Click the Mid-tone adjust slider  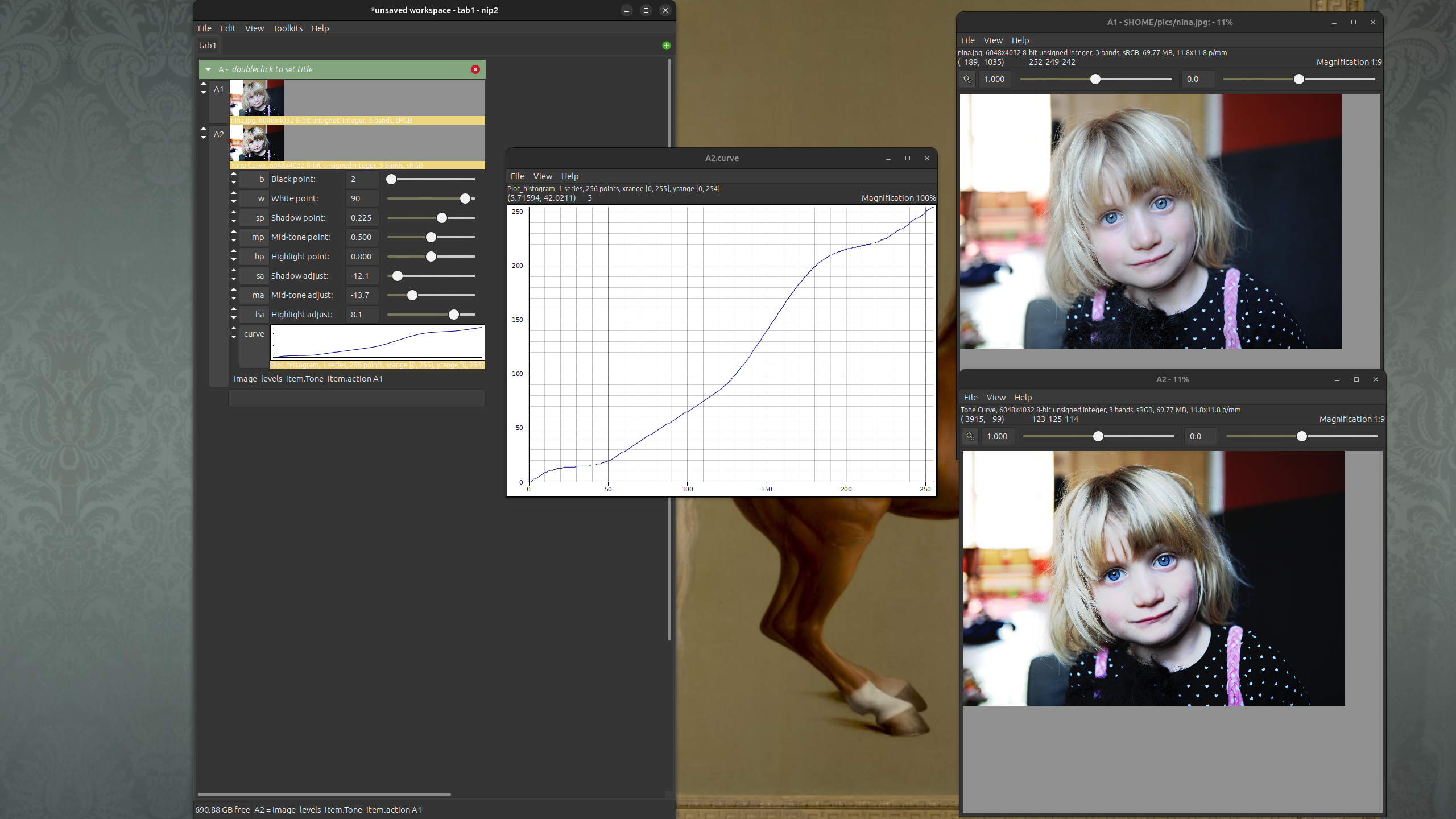411,295
